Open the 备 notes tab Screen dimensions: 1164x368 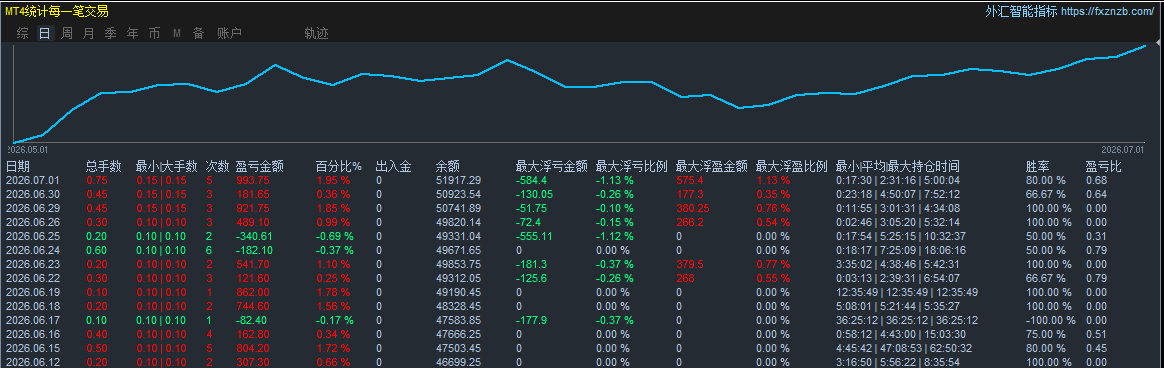(198, 33)
